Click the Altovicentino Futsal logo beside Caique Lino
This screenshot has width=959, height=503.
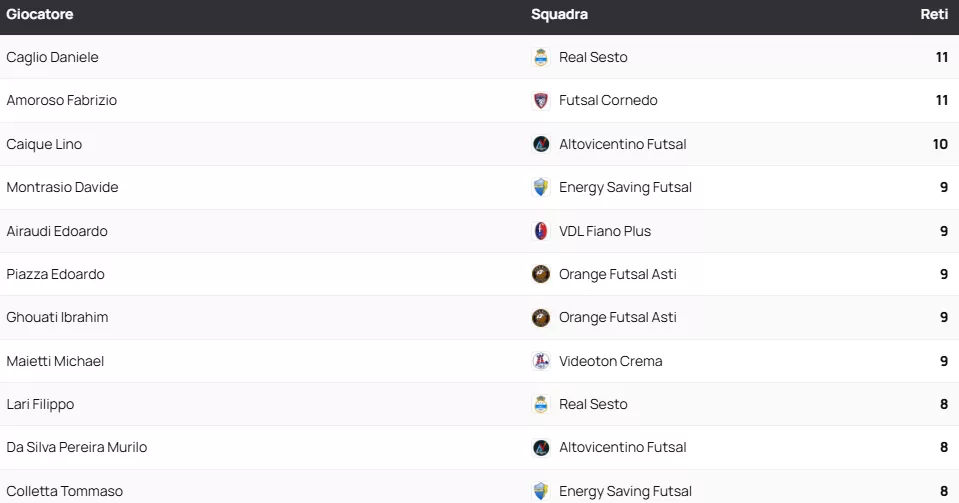pyautogui.click(x=541, y=144)
